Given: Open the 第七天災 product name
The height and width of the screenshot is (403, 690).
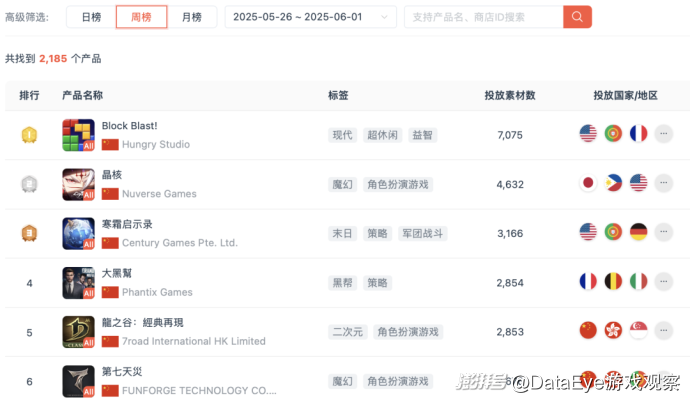Looking at the screenshot, I should 122,372.
